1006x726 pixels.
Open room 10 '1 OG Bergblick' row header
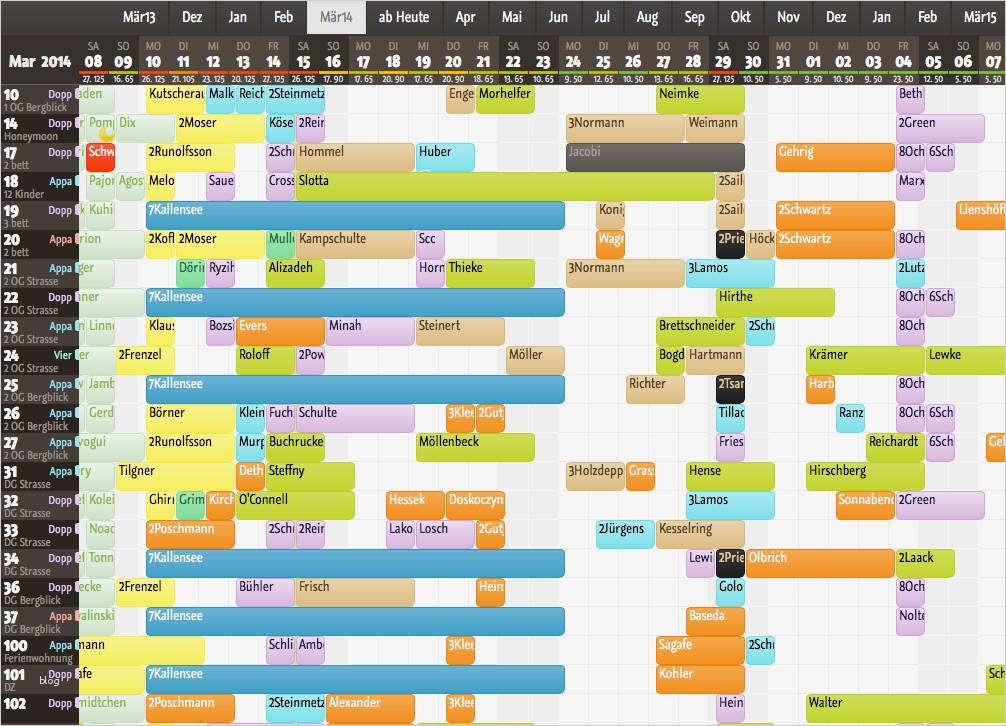(40, 100)
